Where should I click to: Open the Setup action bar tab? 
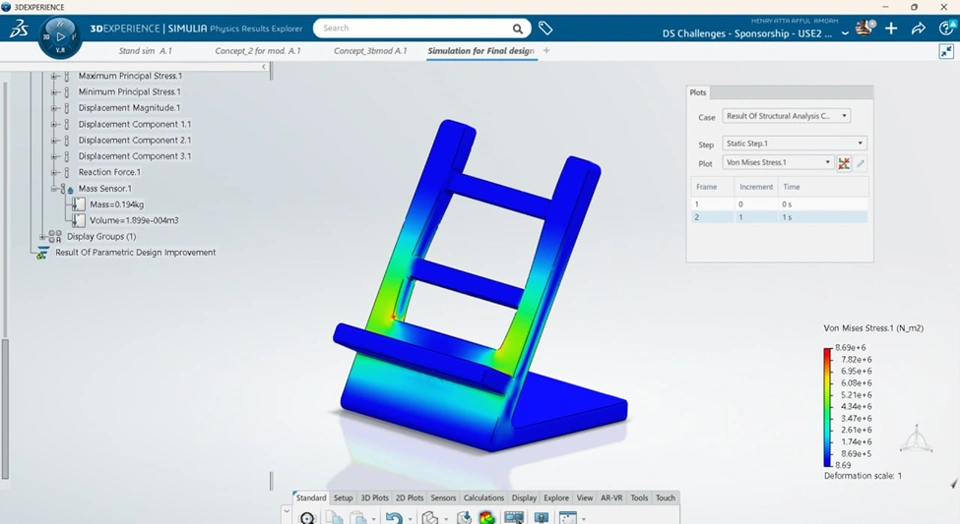click(343, 498)
